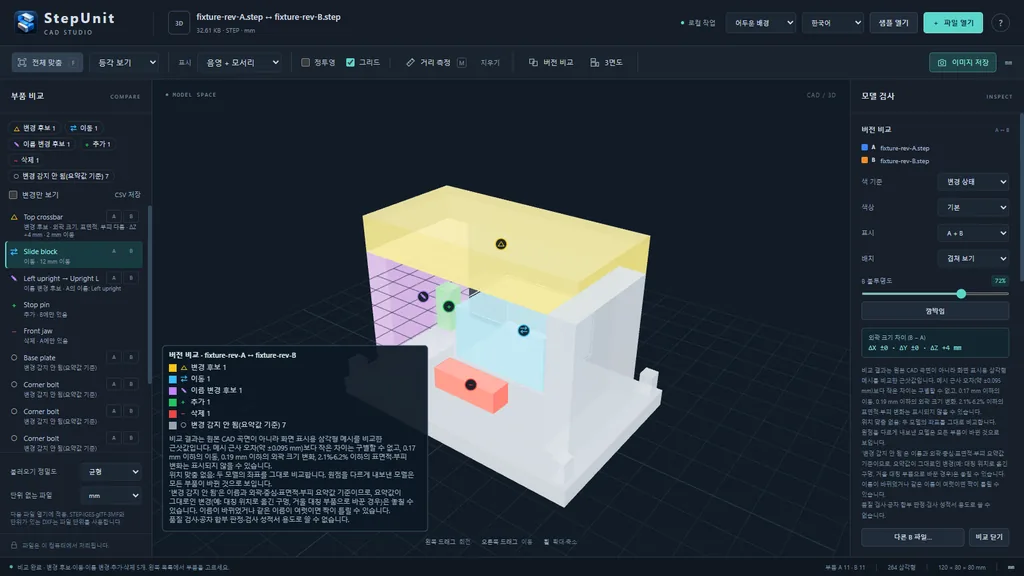Open the 불러오기 정밀도 균형 dropdown
The width and height of the screenshot is (1024, 576).
(x=110, y=472)
